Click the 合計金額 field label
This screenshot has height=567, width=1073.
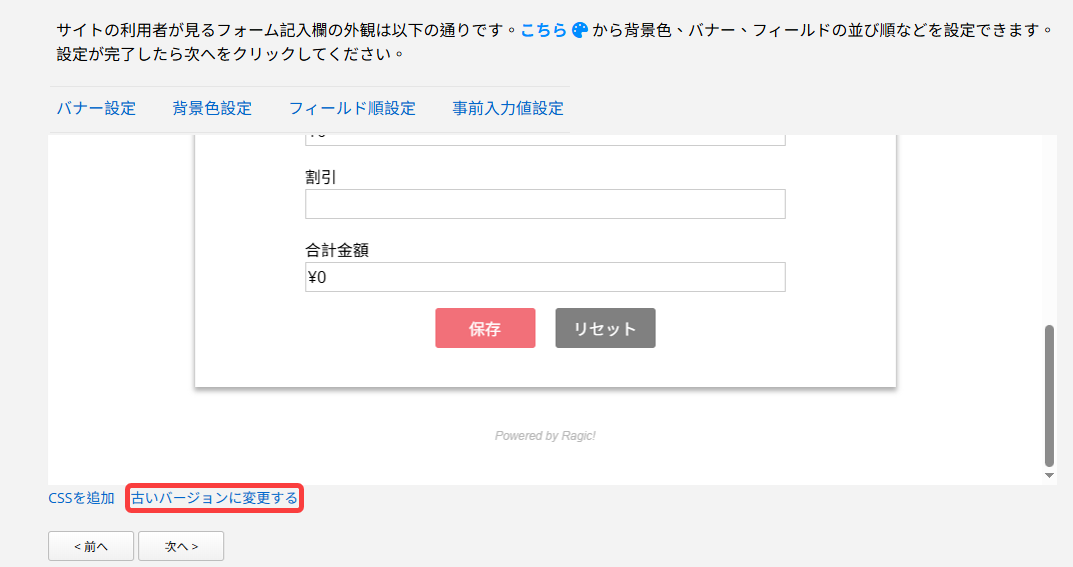(x=337, y=250)
